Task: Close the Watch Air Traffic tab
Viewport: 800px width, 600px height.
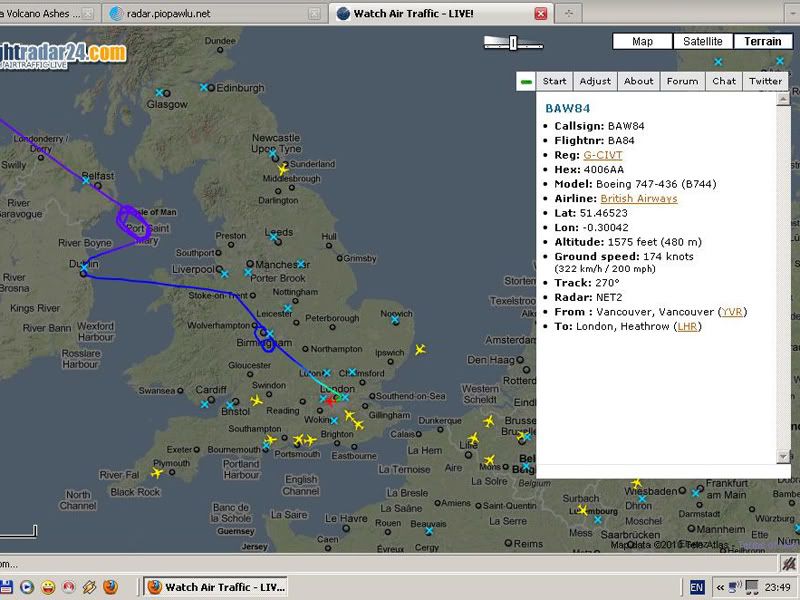Action: point(540,14)
